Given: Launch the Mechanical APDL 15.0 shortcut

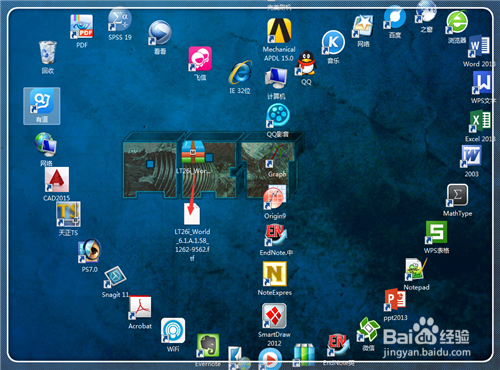Looking at the screenshot, I should (x=279, y=31).
